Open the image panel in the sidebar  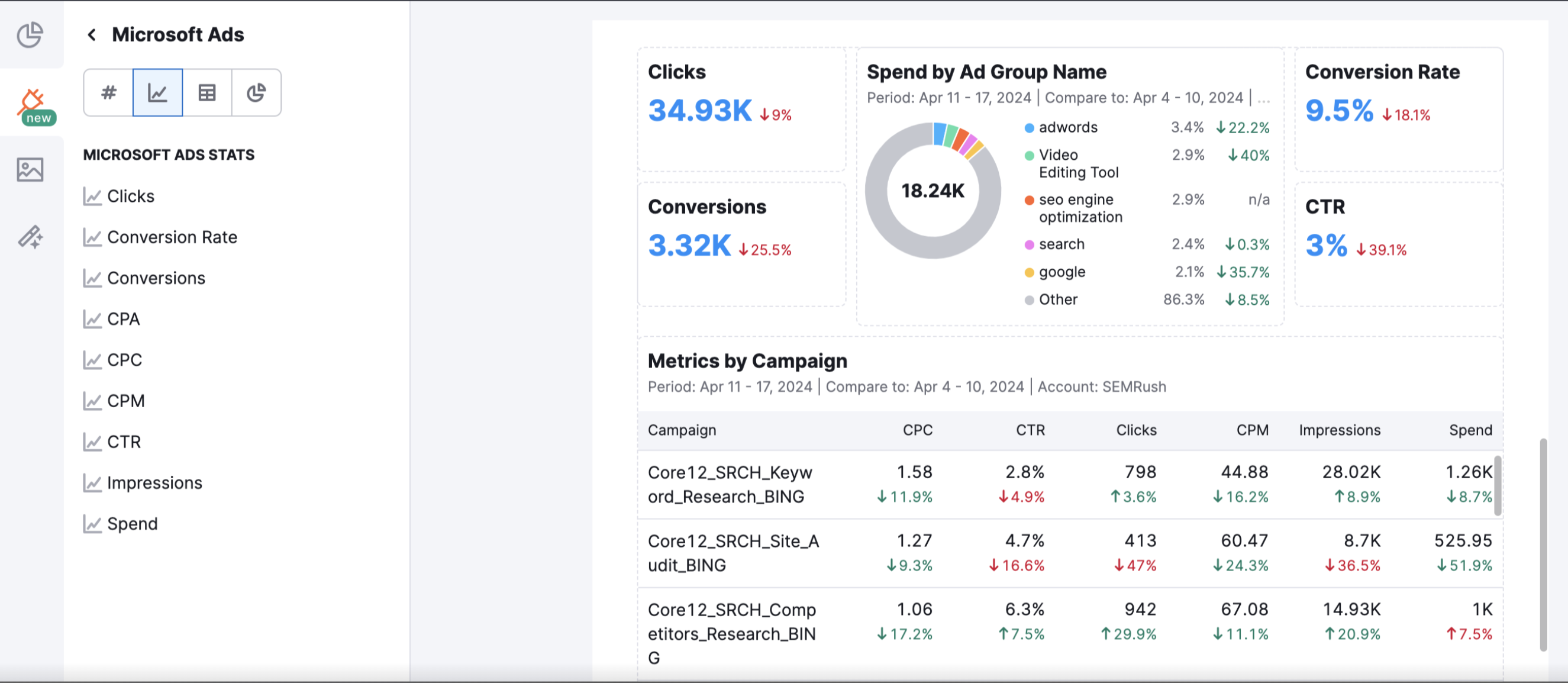click(x=31, y=170)
